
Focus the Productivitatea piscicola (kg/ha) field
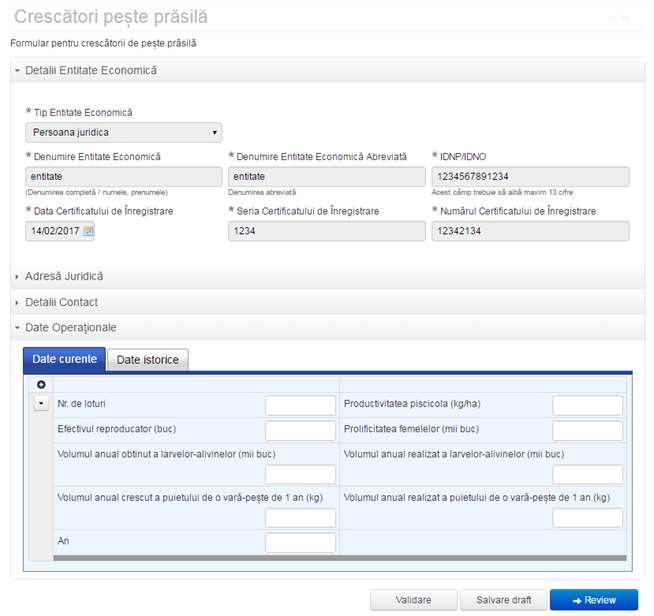587,405
